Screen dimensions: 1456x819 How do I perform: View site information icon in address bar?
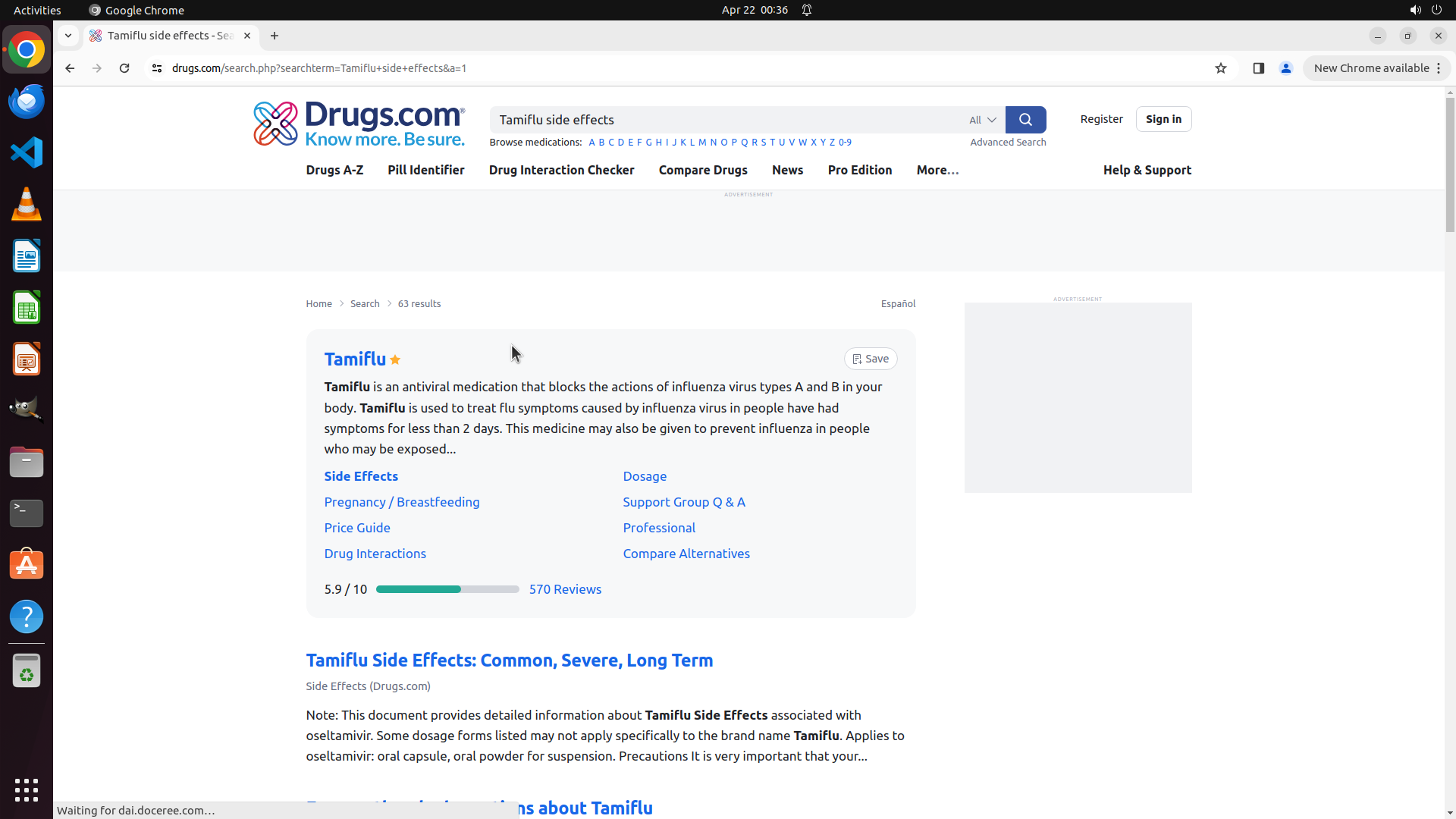coord(157,68)
